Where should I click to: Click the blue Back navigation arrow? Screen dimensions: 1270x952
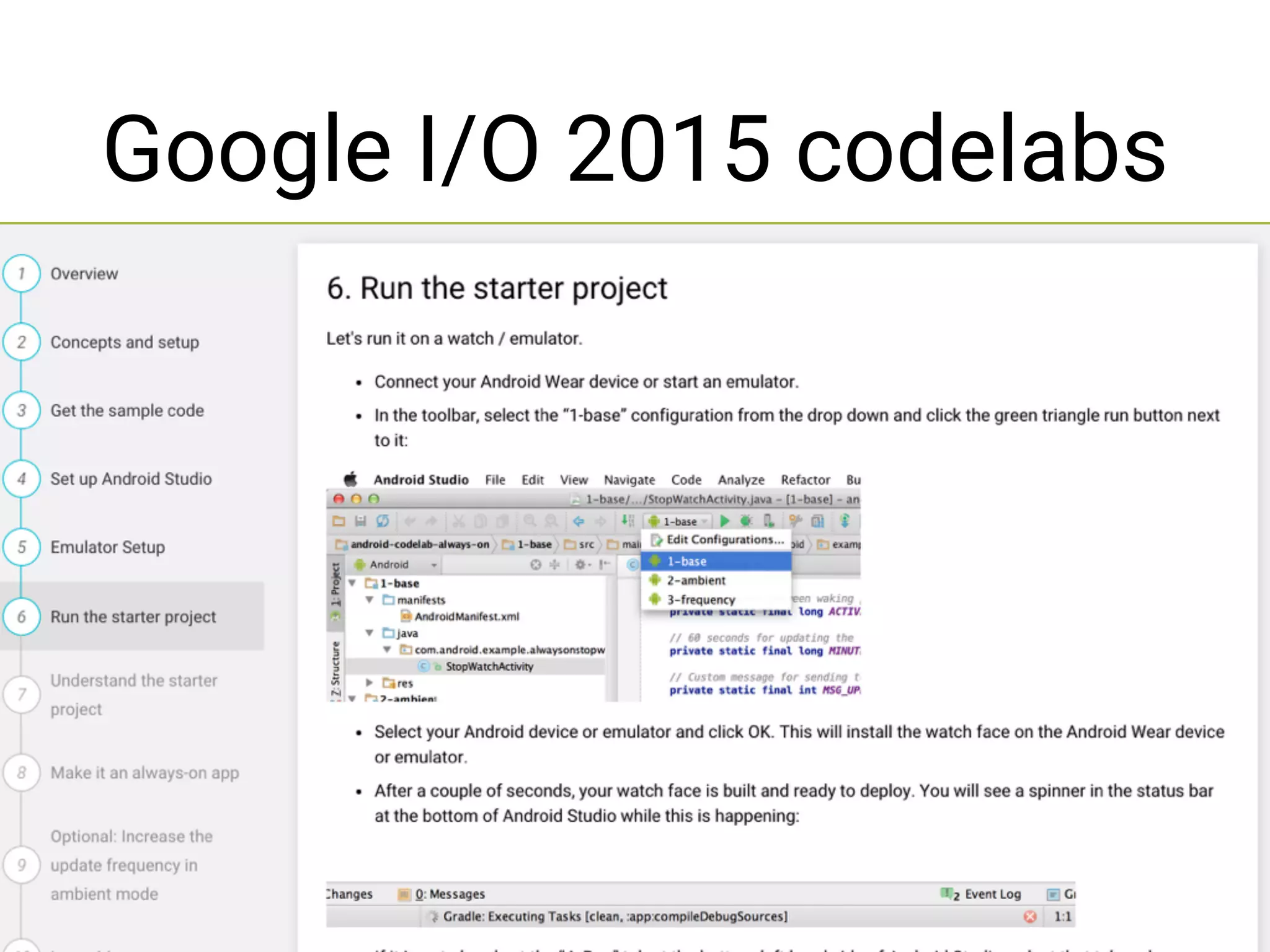tap(579, 521)
